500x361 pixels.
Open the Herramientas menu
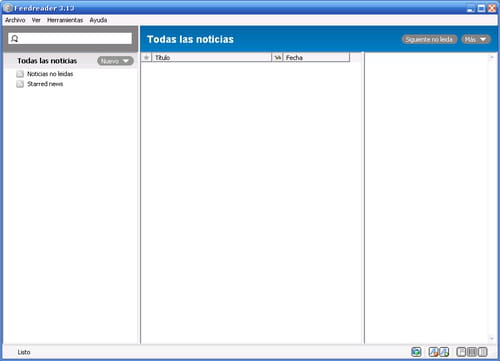65,20
